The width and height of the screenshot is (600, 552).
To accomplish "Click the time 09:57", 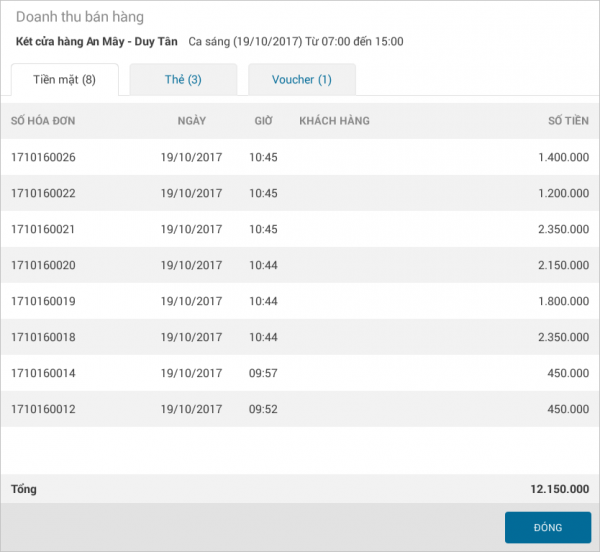I will point(263,373).
